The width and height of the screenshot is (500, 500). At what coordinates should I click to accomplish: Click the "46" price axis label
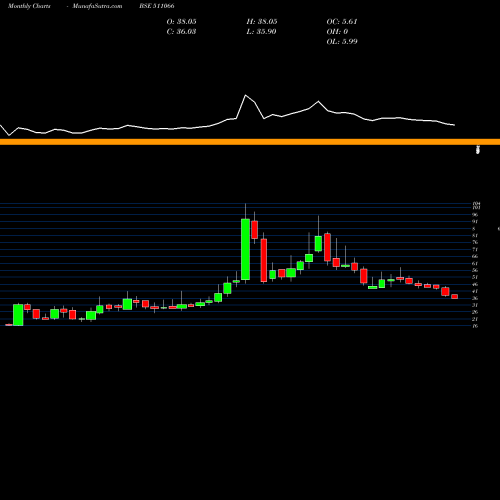coord(475,284)
